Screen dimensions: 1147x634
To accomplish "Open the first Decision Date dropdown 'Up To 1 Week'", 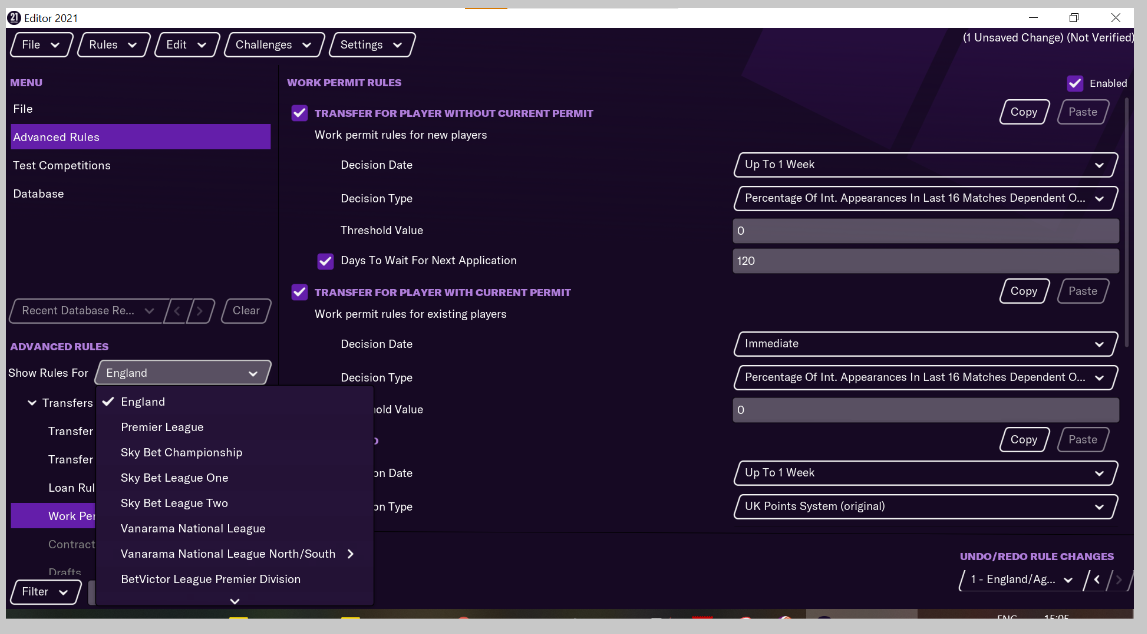I will [x=924, y=165].
